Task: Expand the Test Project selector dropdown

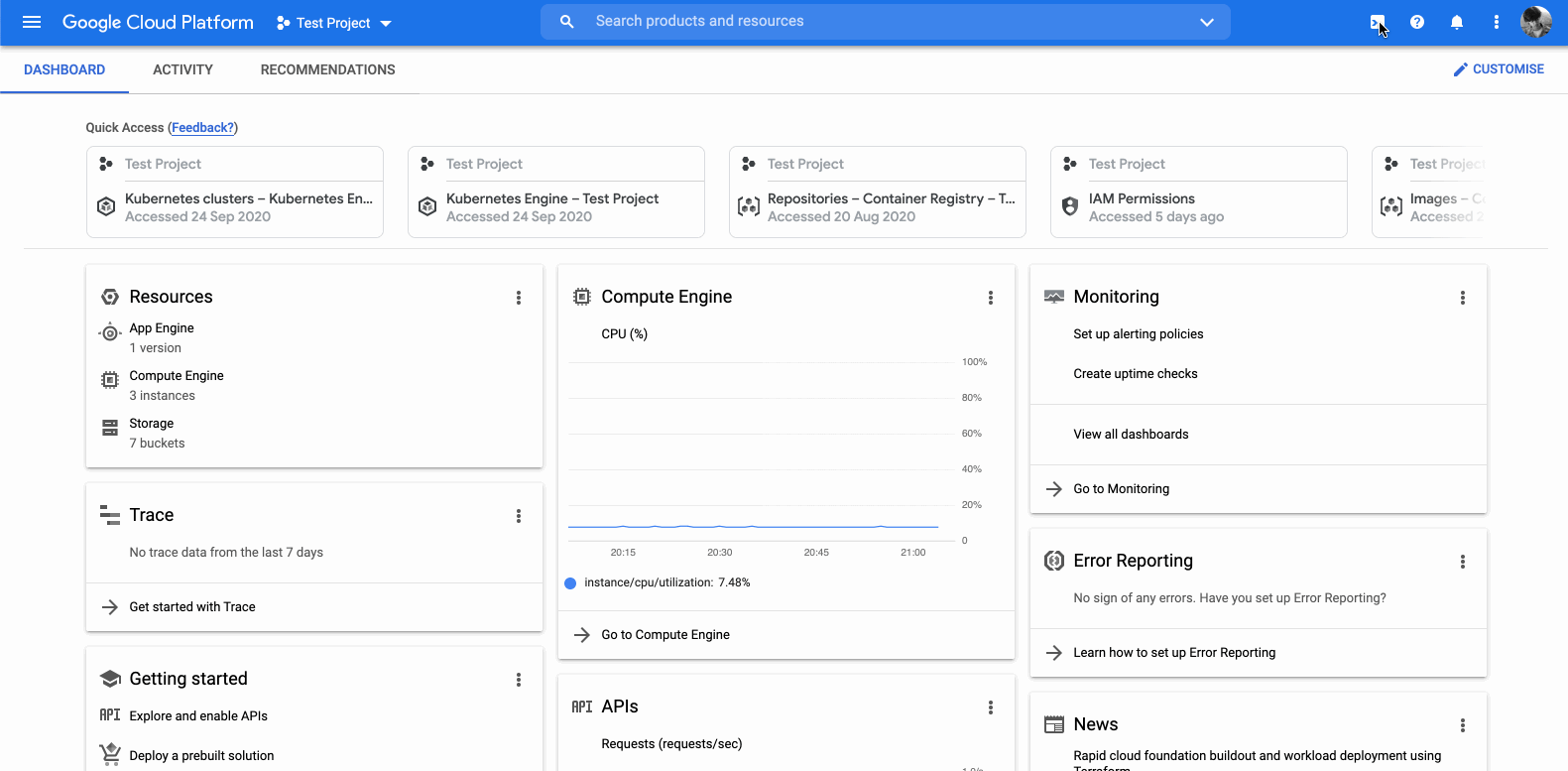Action: tap(334, 23)
